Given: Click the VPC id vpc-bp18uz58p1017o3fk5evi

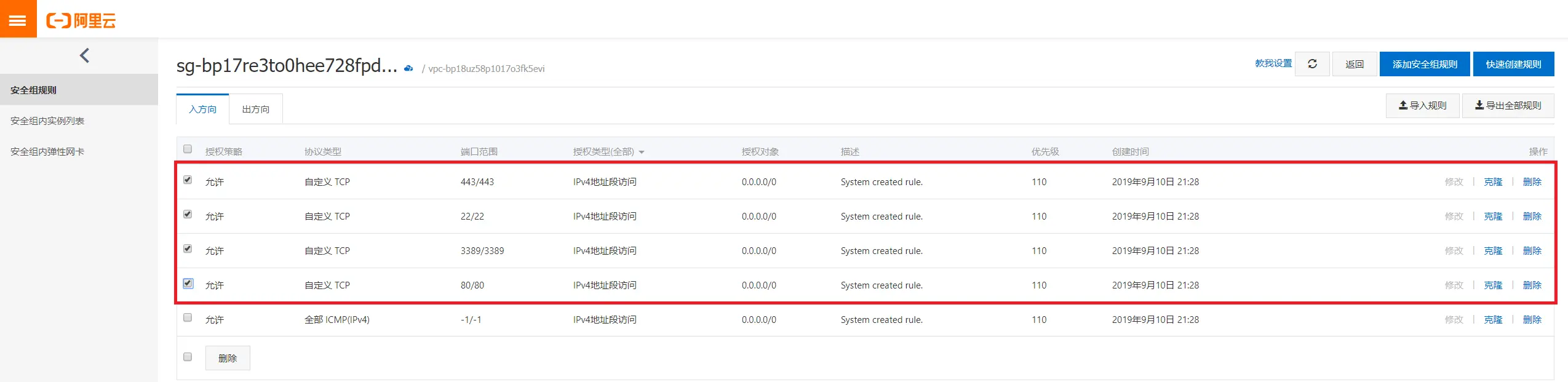Looking at the screenshot, I should pos(486,68).
